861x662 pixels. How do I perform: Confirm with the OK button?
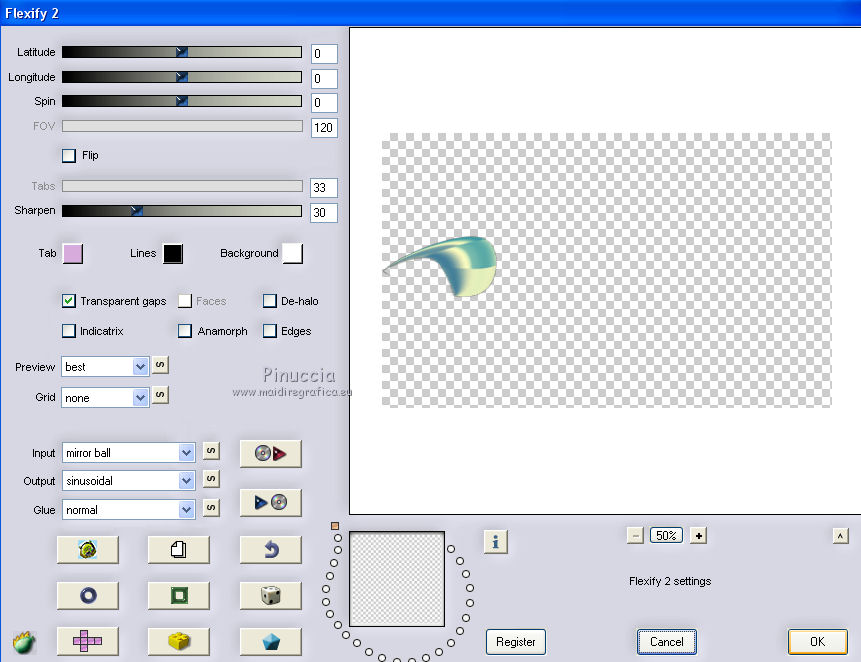click(818, 642)
